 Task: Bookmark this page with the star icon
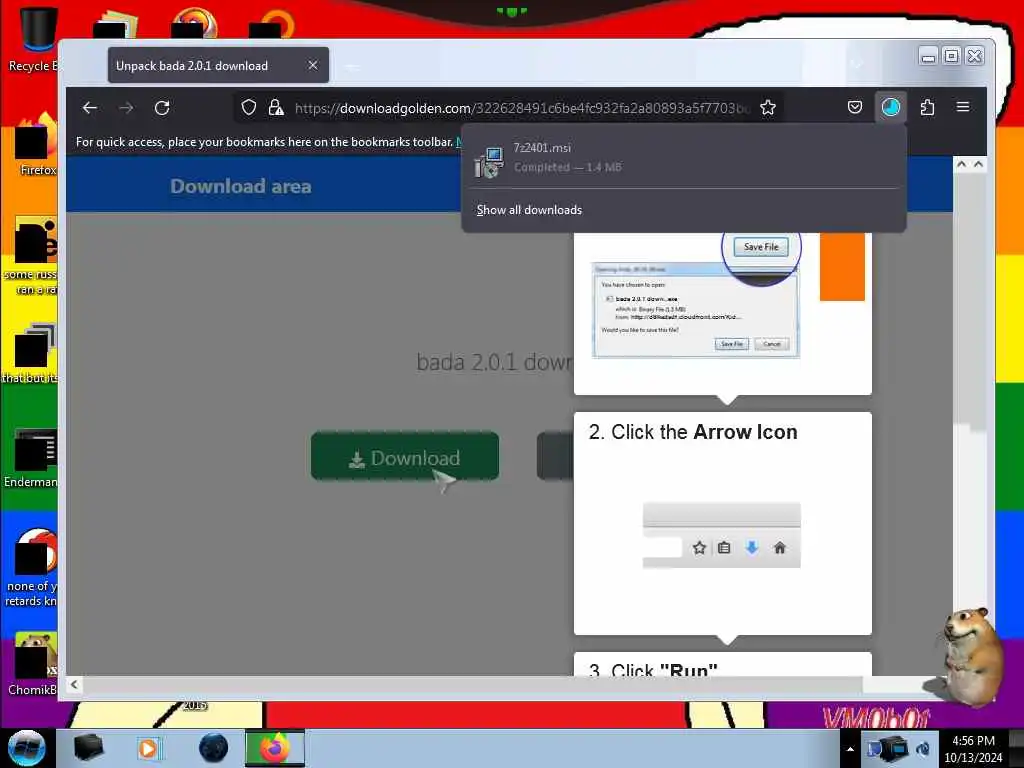point(768,108)
